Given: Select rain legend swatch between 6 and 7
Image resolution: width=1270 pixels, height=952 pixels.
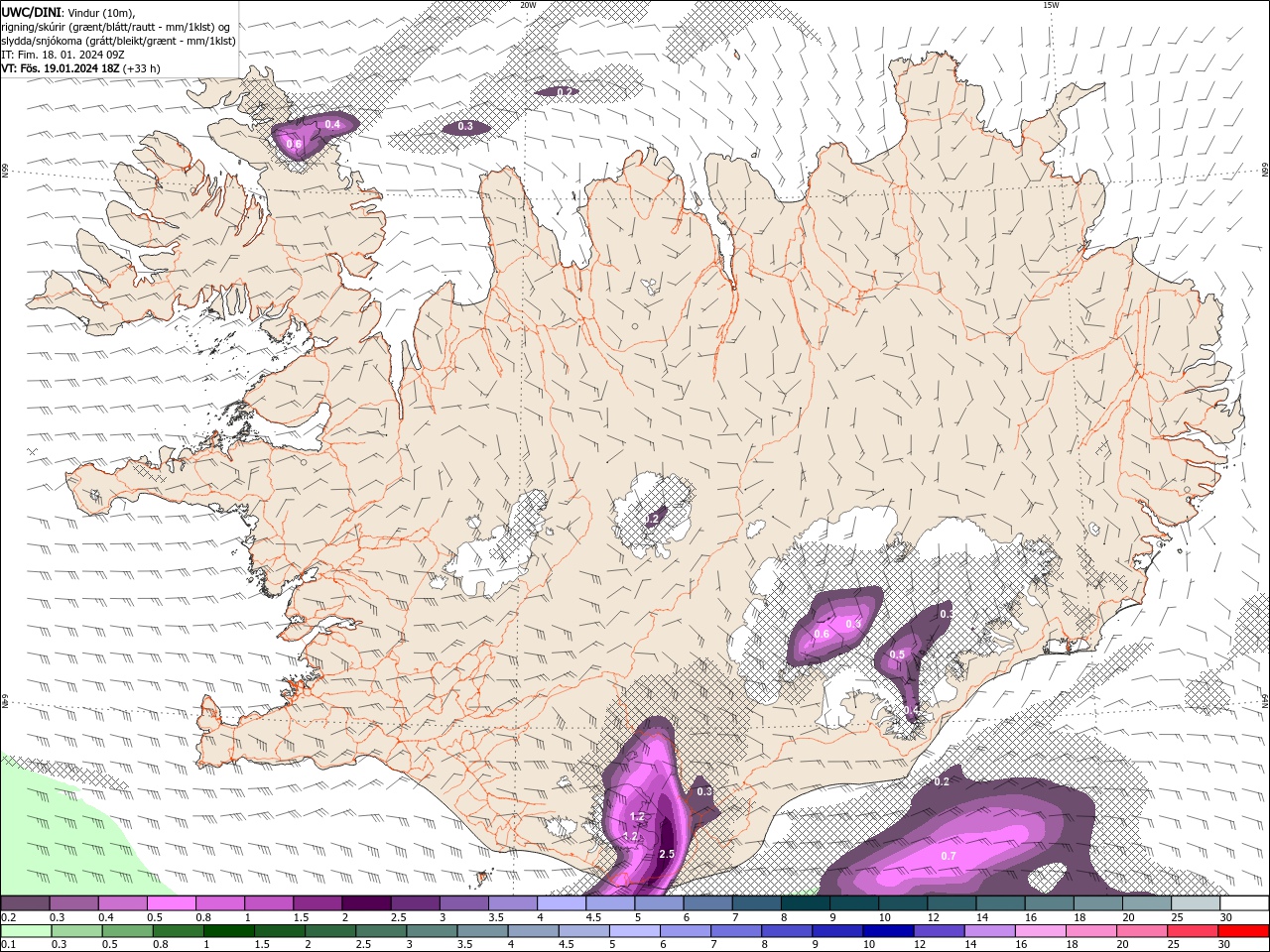Looking at the screenshot, I should click(685, 931).
